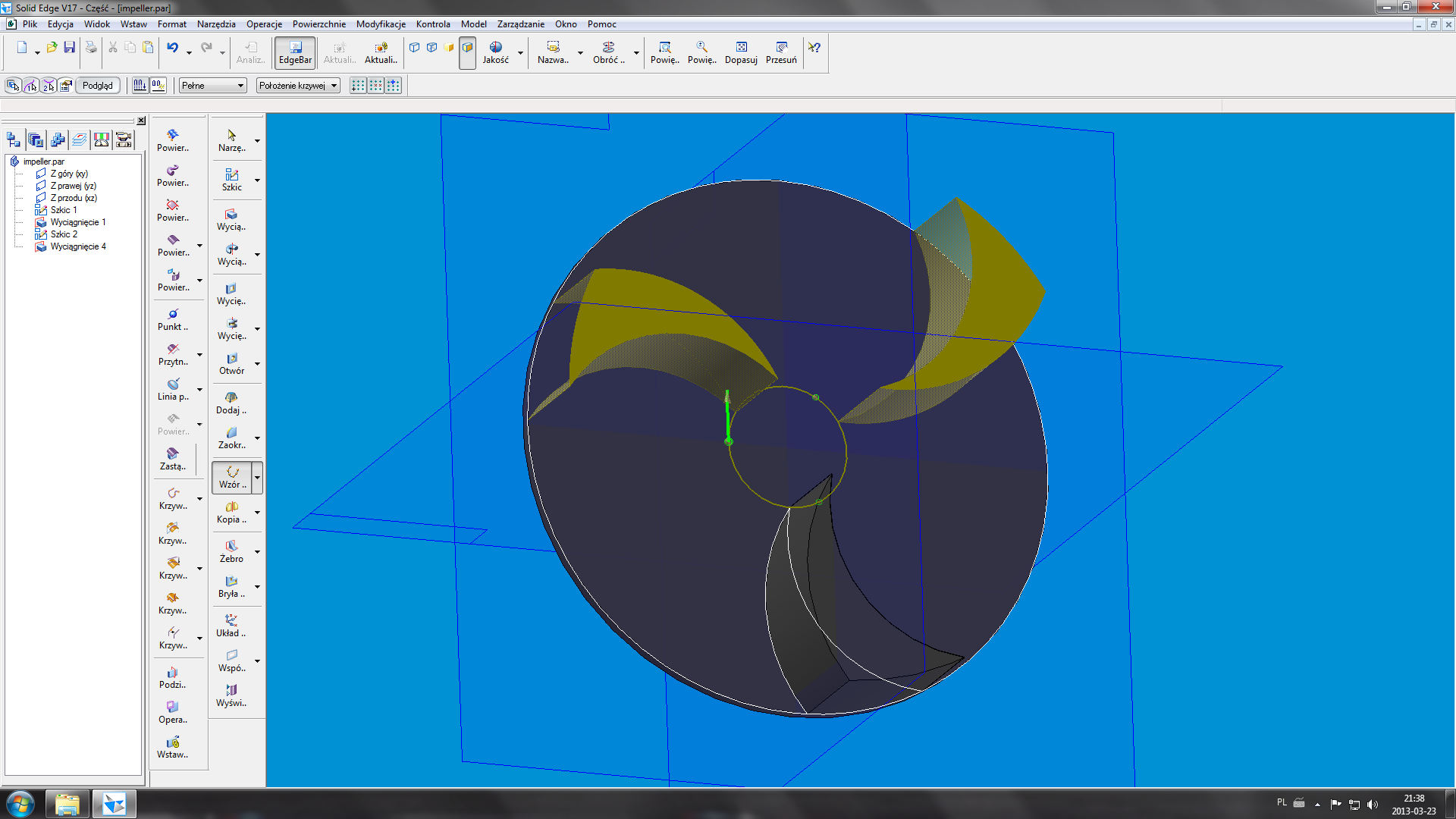Select the shaded display icon
1456x819 pixels.
[449, 48]
